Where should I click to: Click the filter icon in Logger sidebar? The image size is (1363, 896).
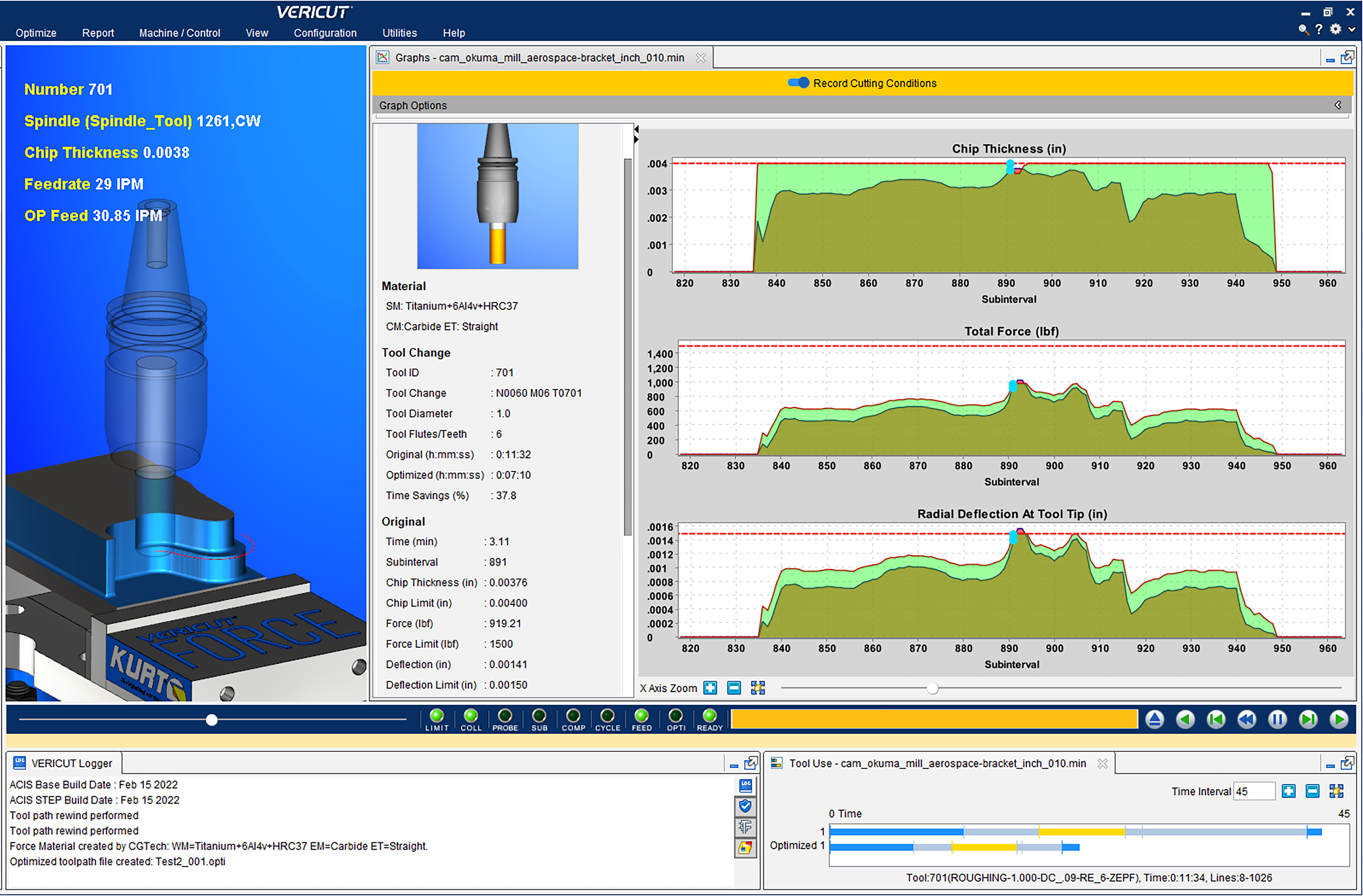(745, 827)
